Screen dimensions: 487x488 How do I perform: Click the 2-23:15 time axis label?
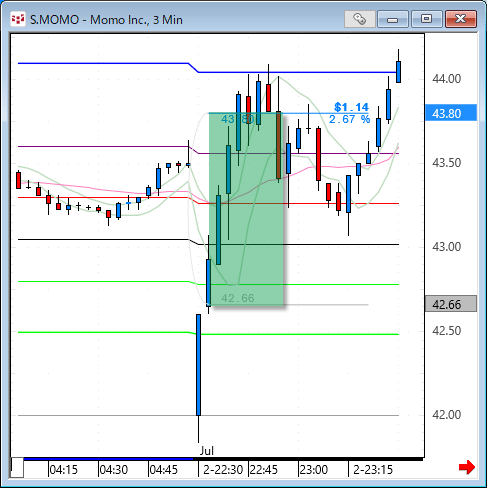tap(373, 470)
